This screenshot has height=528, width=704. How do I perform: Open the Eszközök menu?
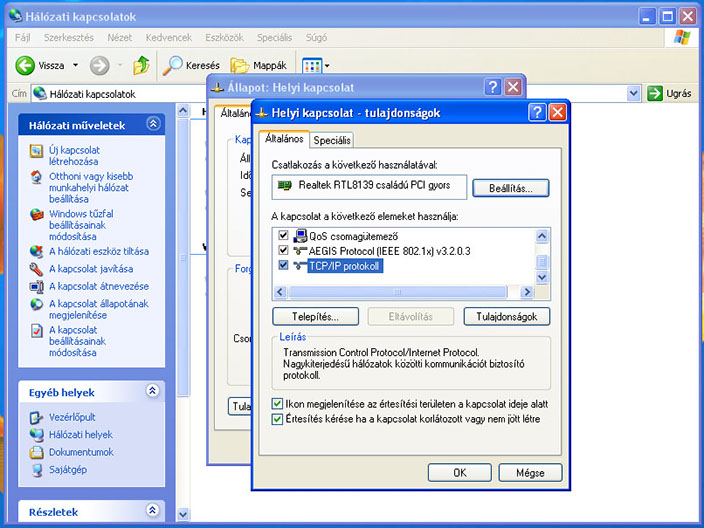pos(224,38)
